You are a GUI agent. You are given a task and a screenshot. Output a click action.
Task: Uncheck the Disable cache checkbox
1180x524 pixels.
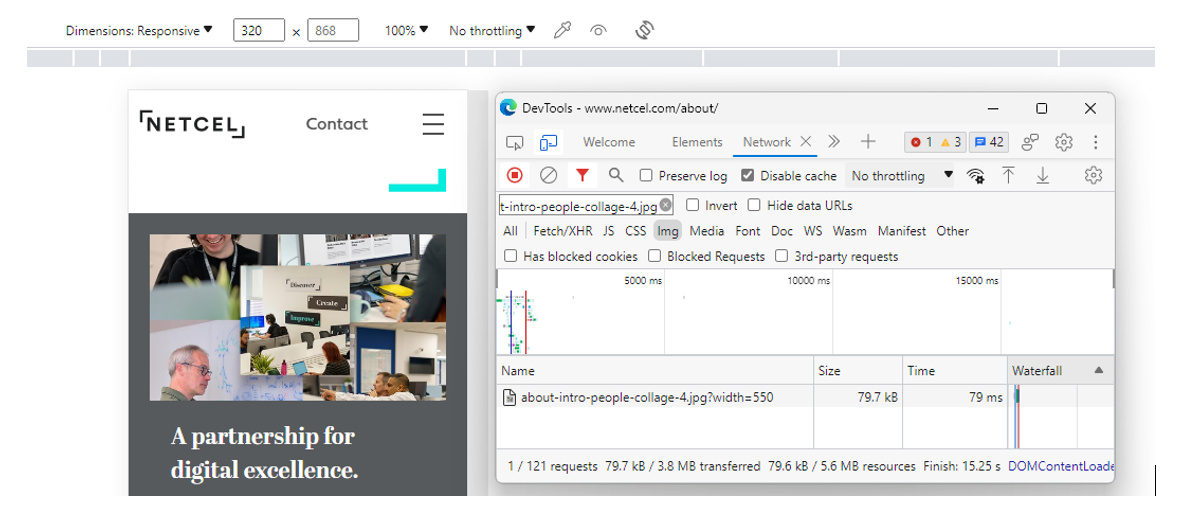click(747, 176)
